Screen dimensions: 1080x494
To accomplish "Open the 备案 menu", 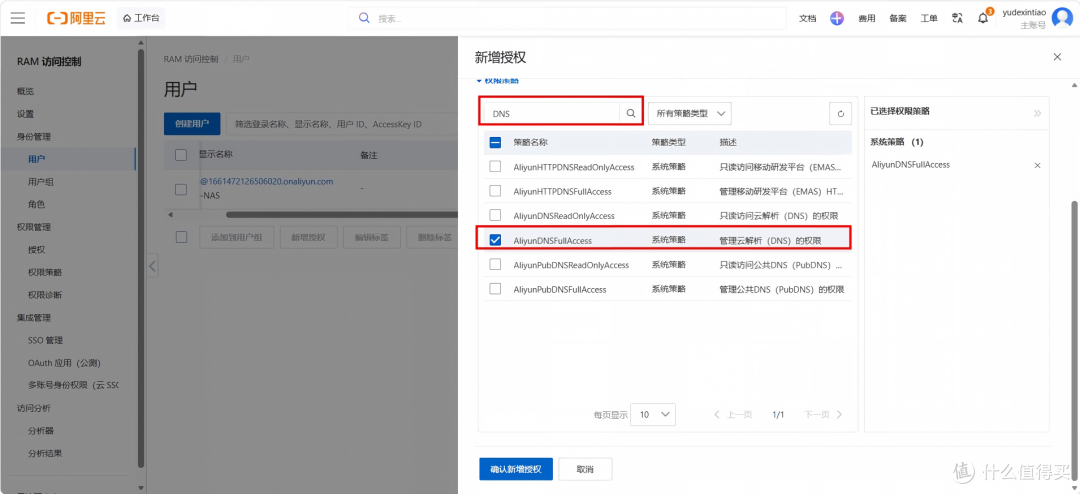I will pyautogui.click(x=897, y=19).
